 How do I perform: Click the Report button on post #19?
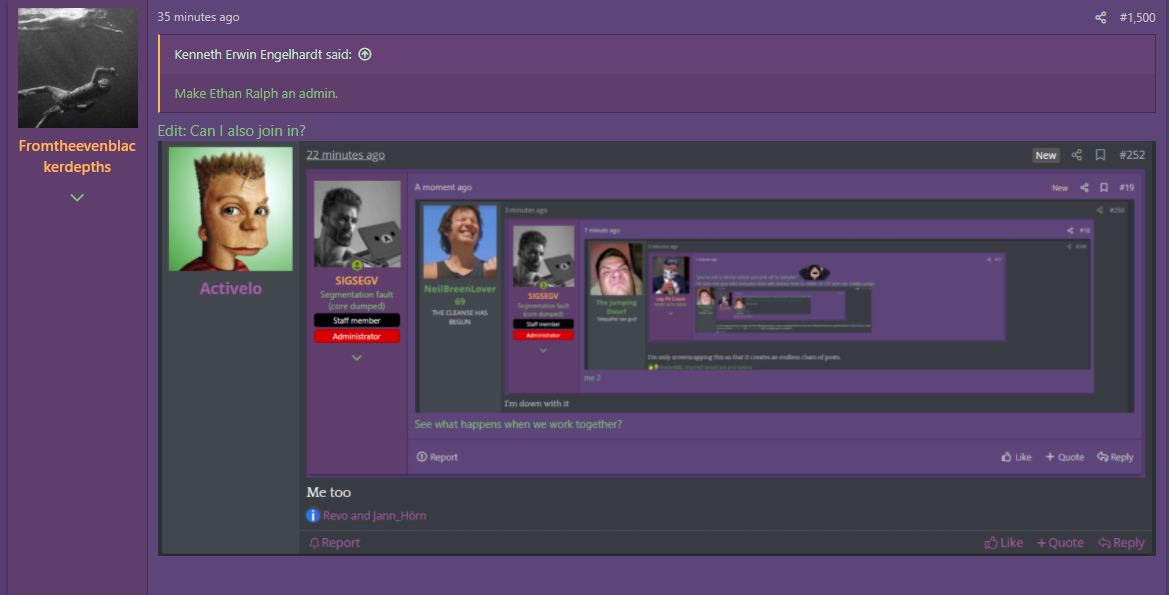pos(437,457)
